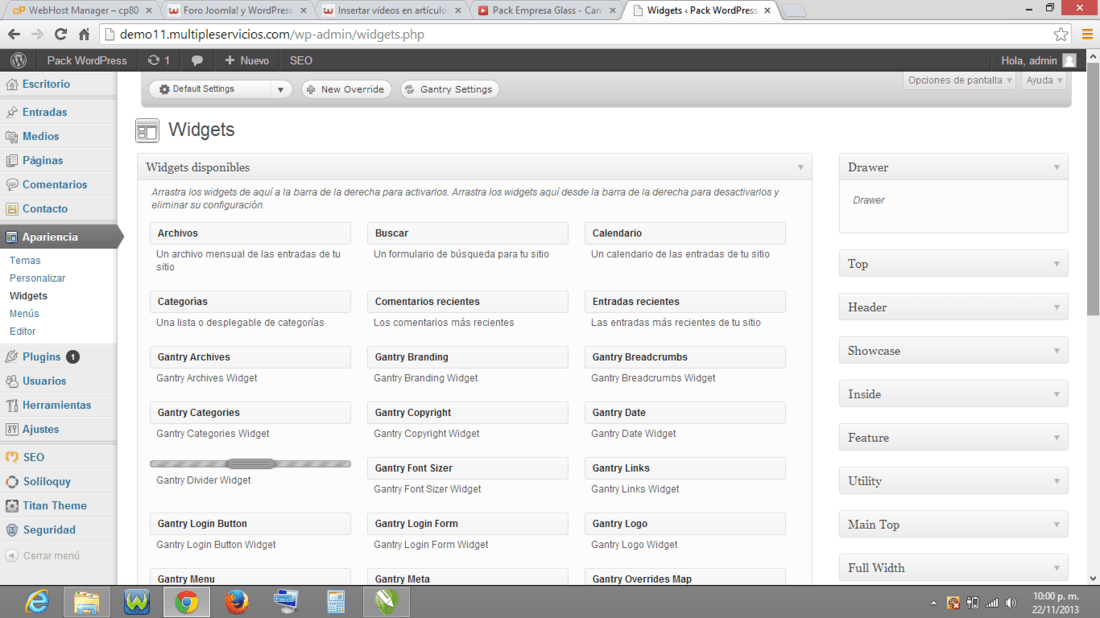Switch to WebHost Manager browser tab
The width and height of the screenshot is (1100, 618).
pos(80,11)
